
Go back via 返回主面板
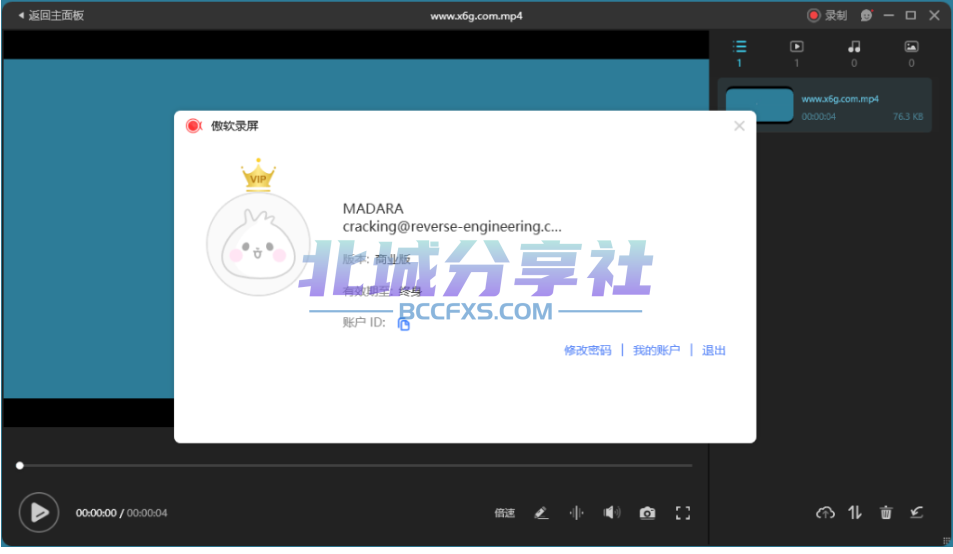[x=50, y=15]
